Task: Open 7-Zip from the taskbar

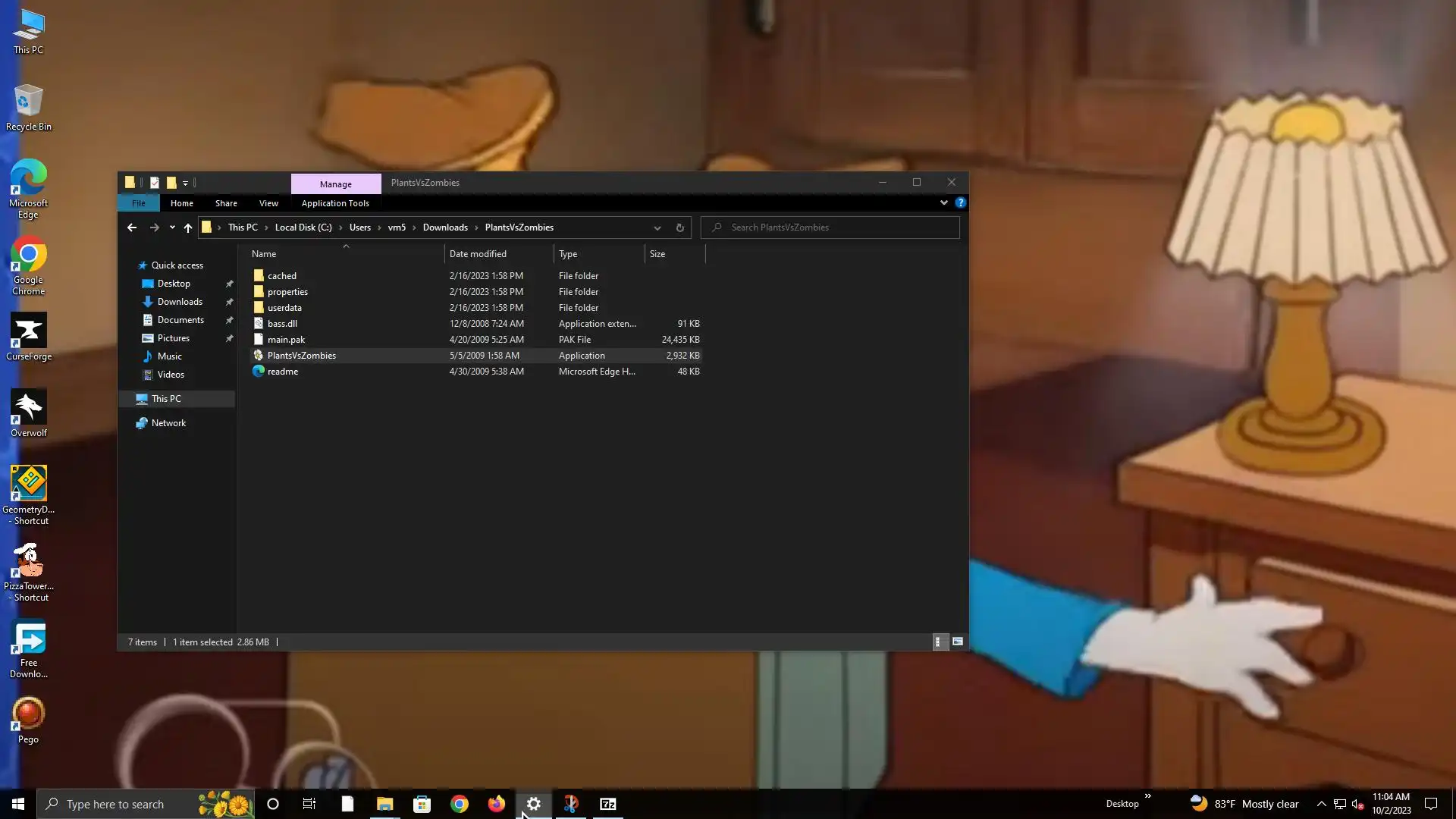Action: (608, 804)
